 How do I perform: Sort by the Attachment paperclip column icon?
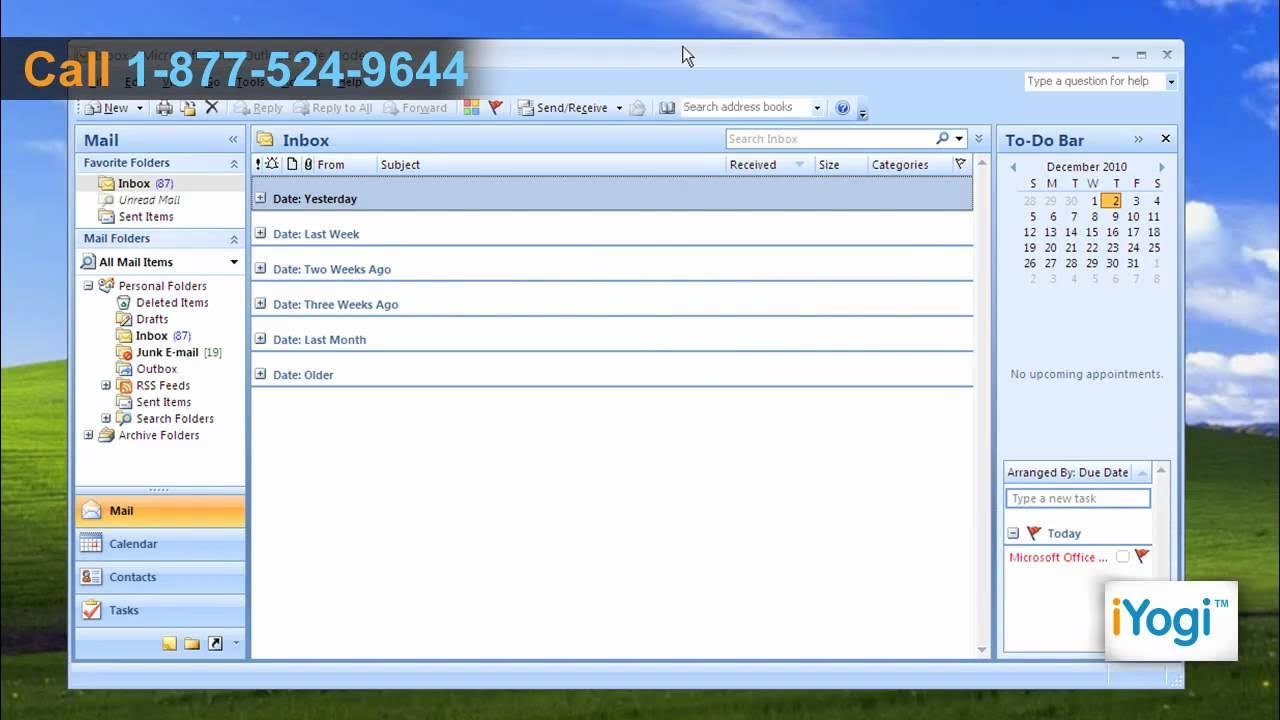tap(308, 164)
